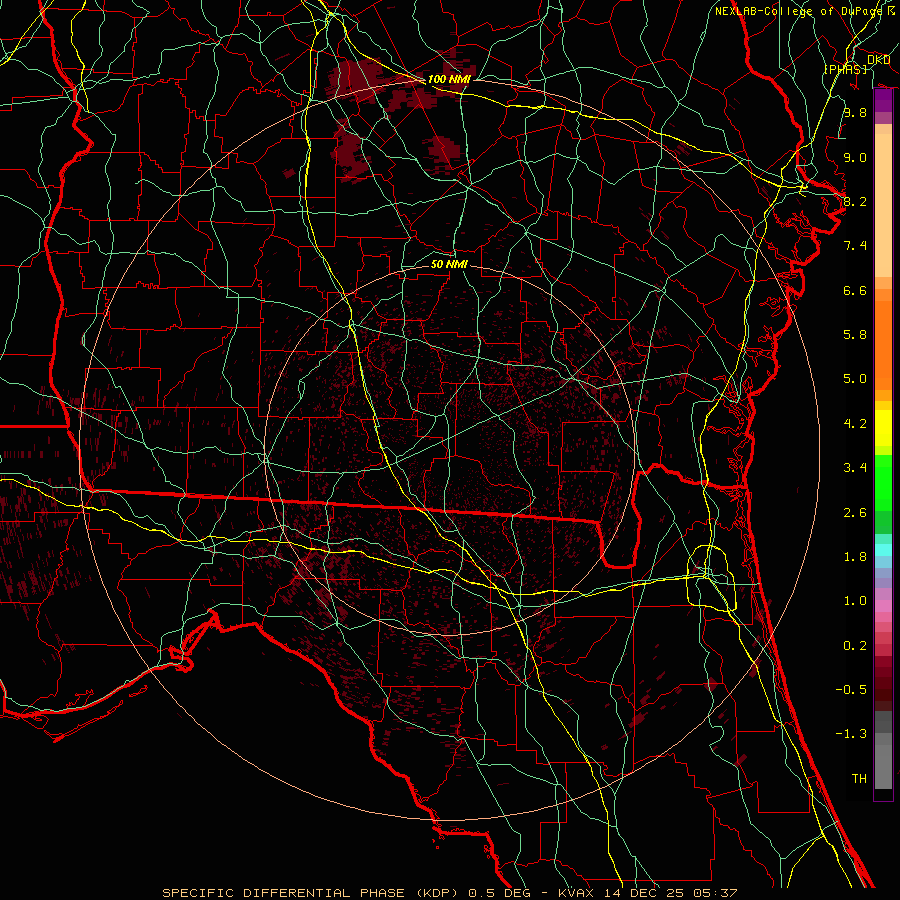The width and height of the screenshot is (900, 900).
Task: Click the purple swatch atop the color scale
Action: (x=883, y=100)
